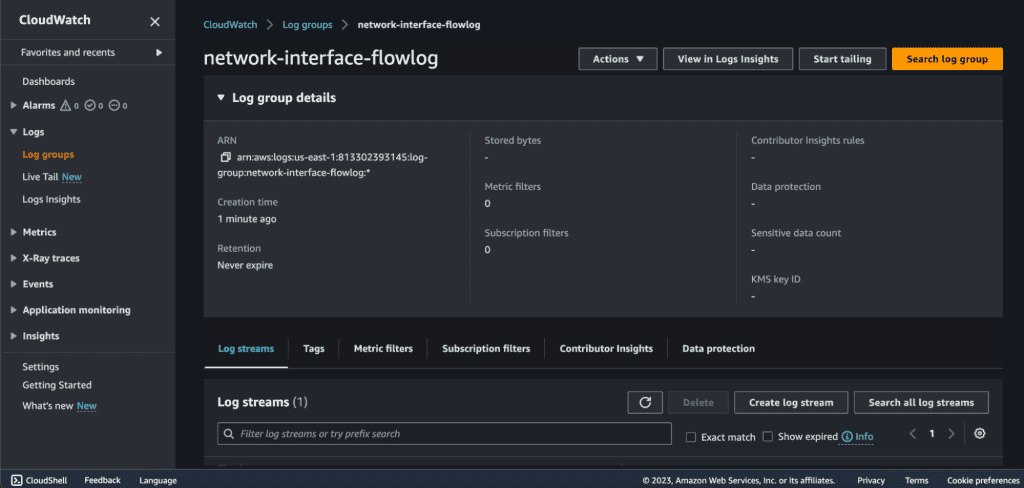
Task: Open Log groups in the sidebar
Action: coord(48,155)
